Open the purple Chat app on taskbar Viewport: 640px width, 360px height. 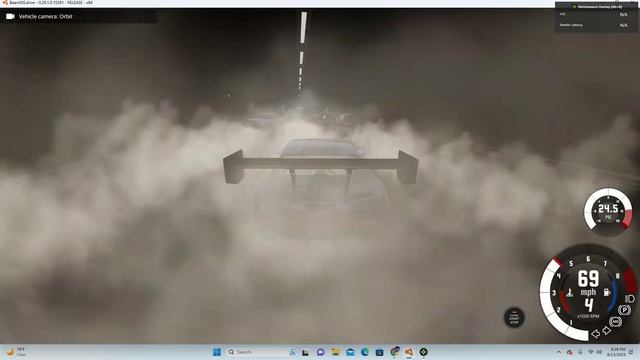point(320,352)
